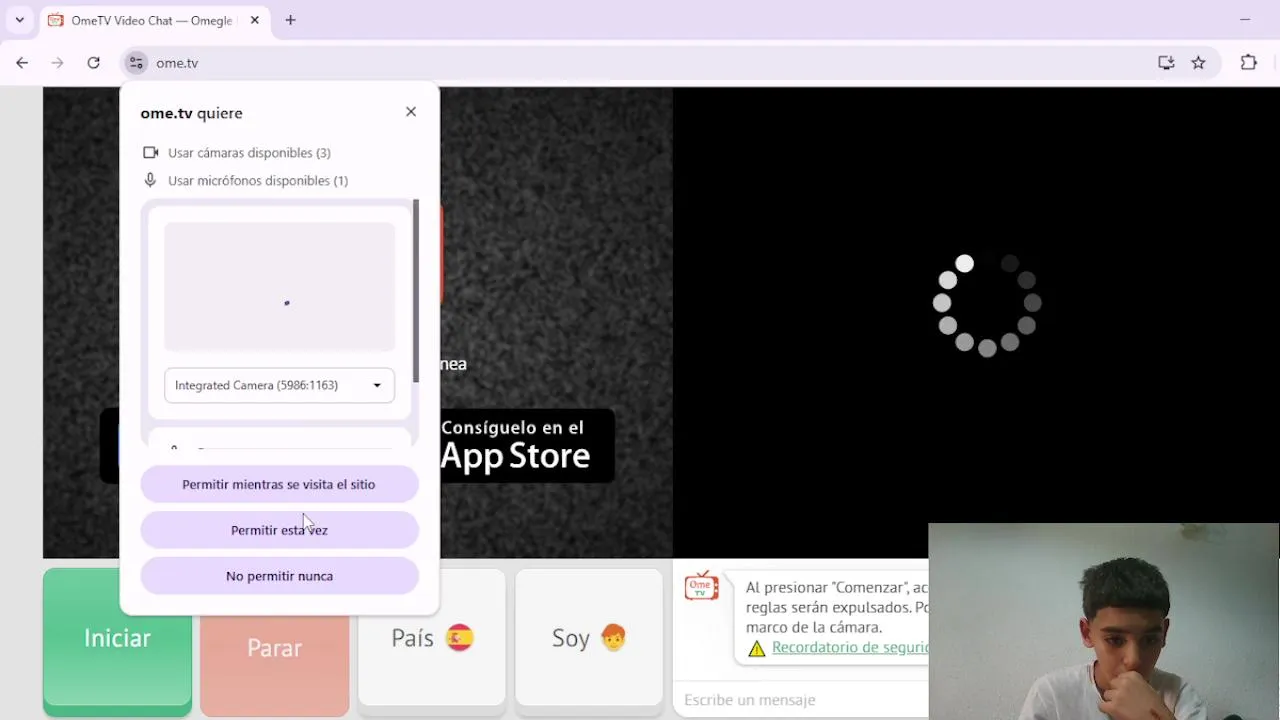The height and width of the screenshot is (720, 1280).
Task: Open the País country selector
Action: pos(432,638)
